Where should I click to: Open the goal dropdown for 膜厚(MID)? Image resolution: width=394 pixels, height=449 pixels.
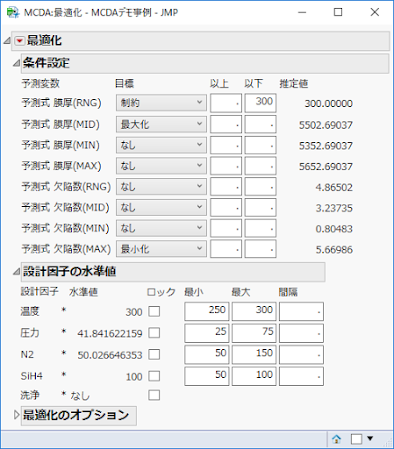[161, 124]
